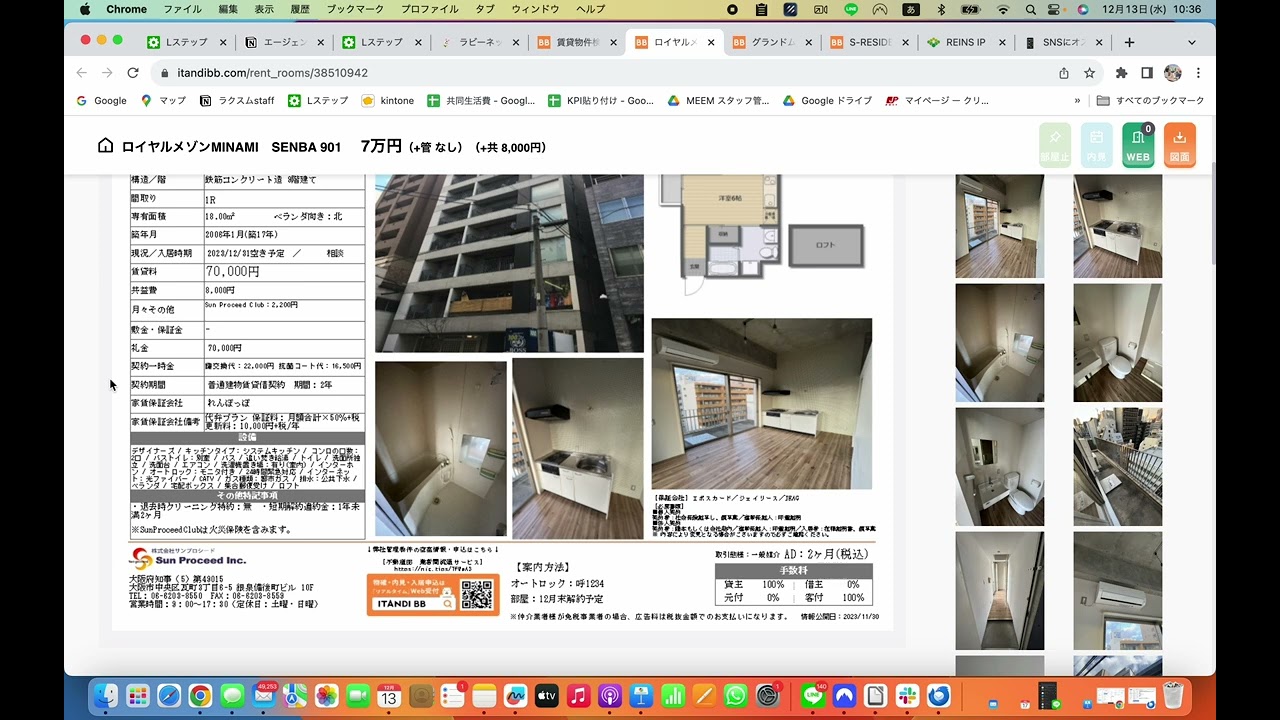This screenshot has width=1280, height=720.
Task: Switch to the ラビーネッ tab
Action: click(479, 42)
